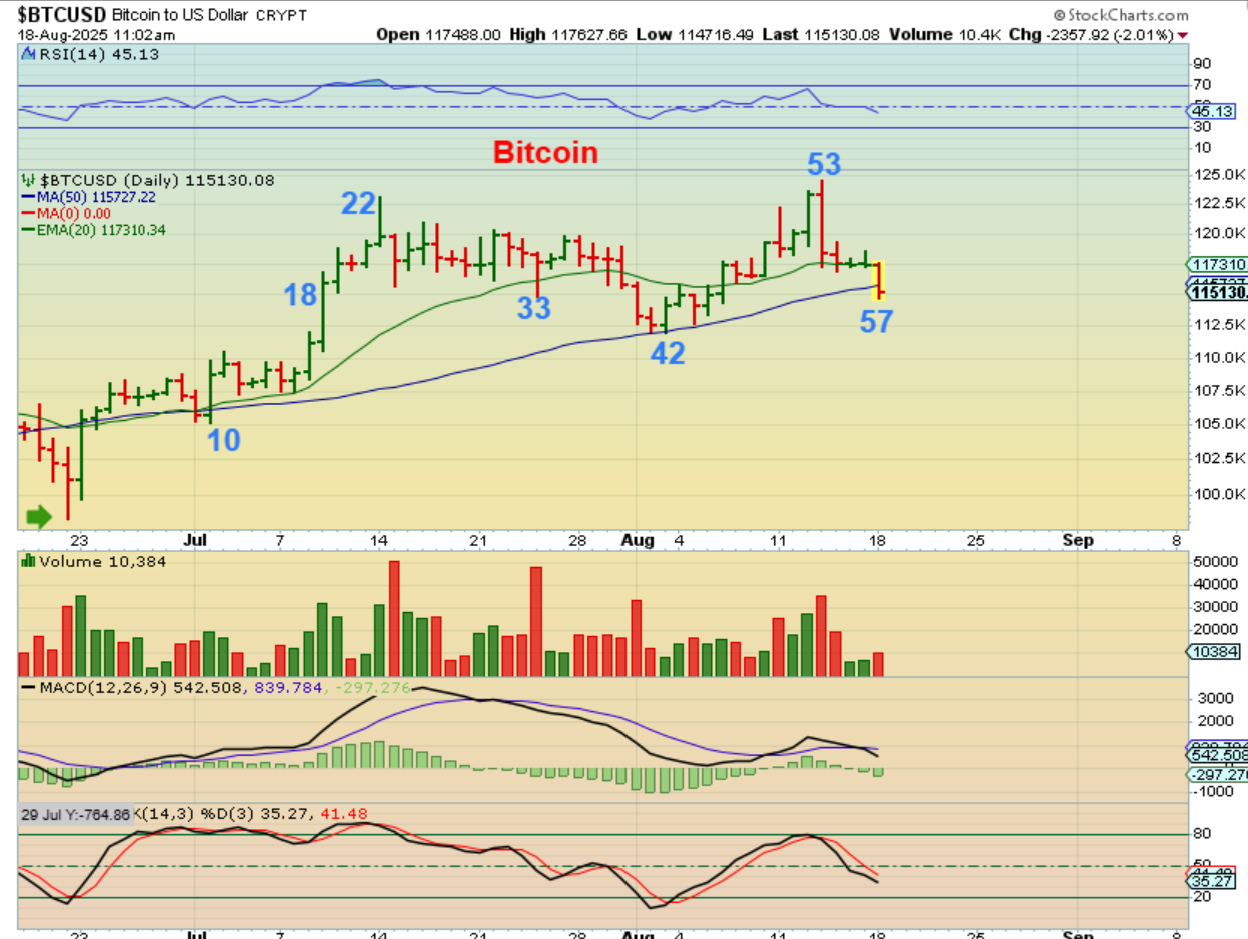Click the '25' date label below the price chart

click(975, 540)
